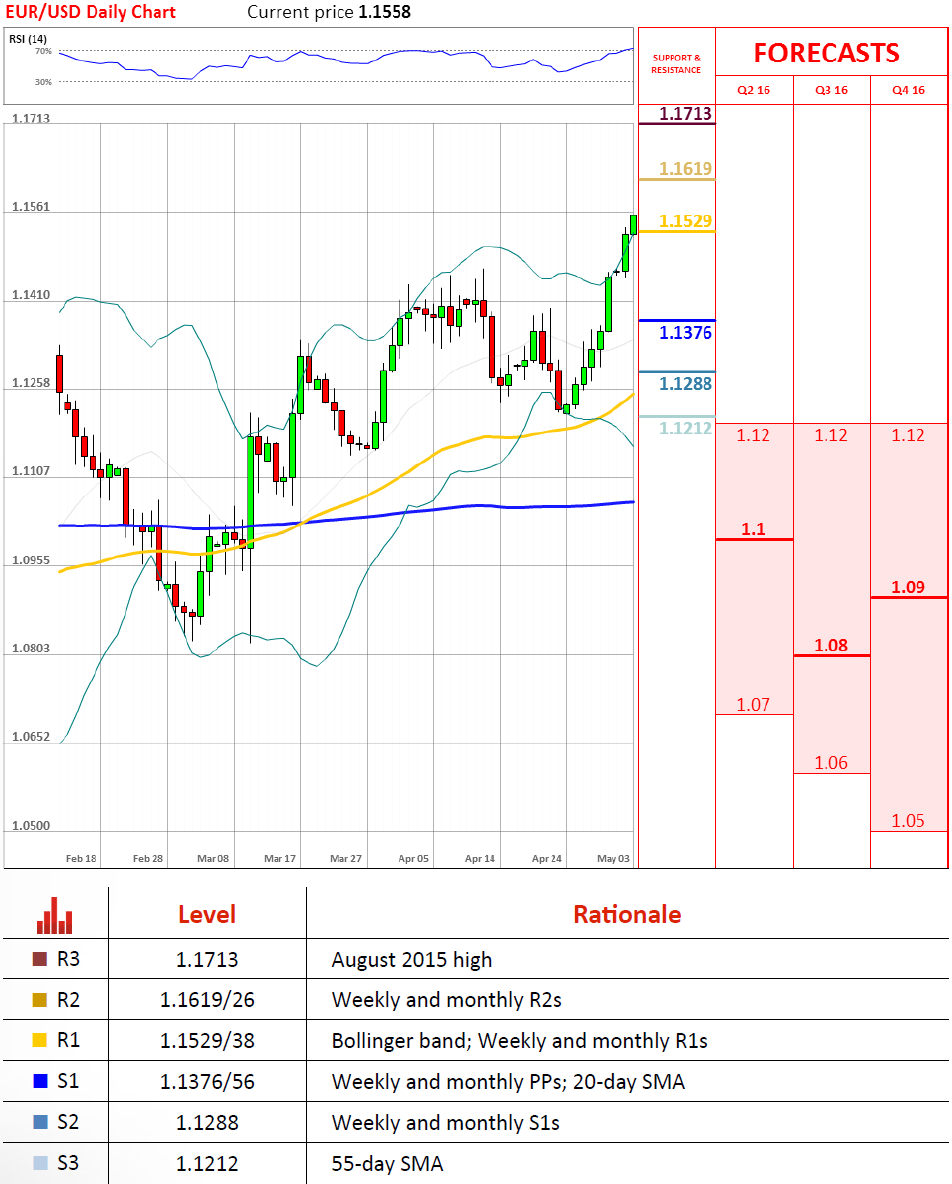
Task: Click the 1.1713 resistance level marker
Action: coord(686,113)
